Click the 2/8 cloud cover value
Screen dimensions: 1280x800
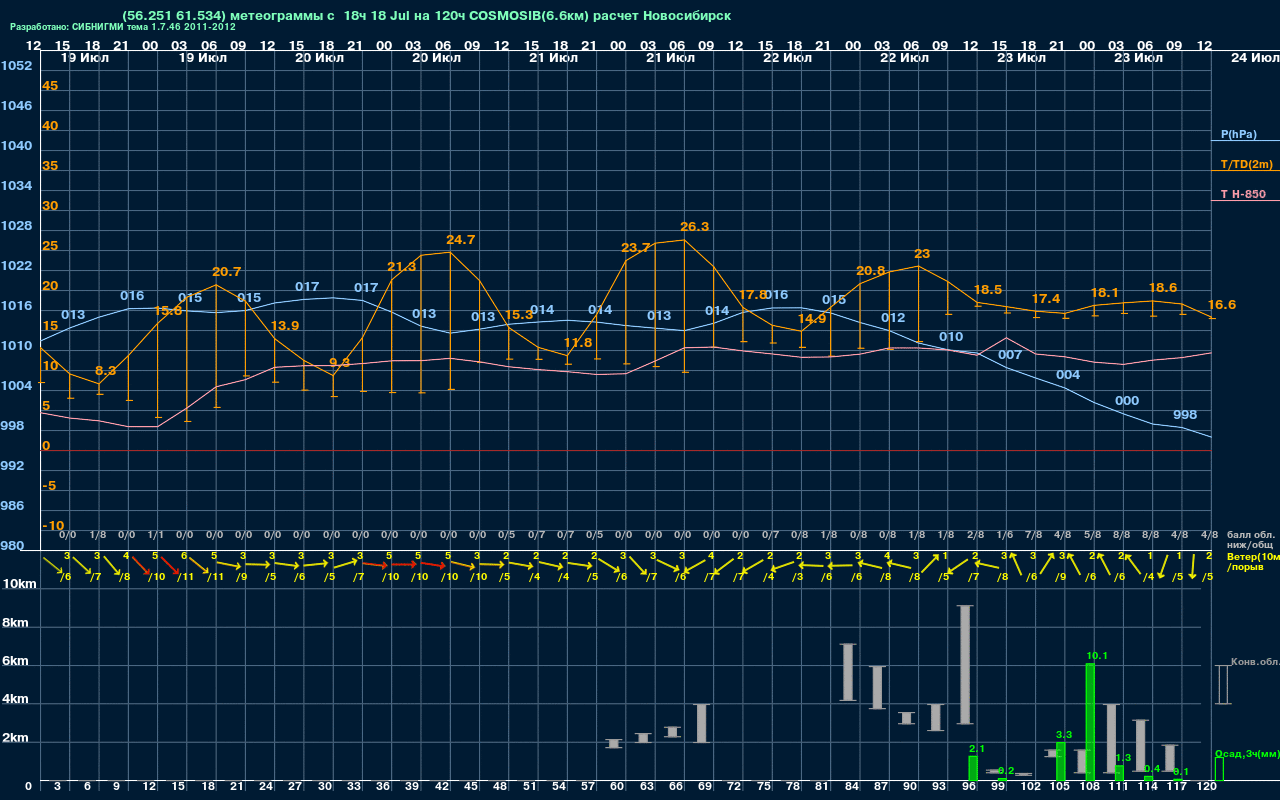click(x=975, y=535)
